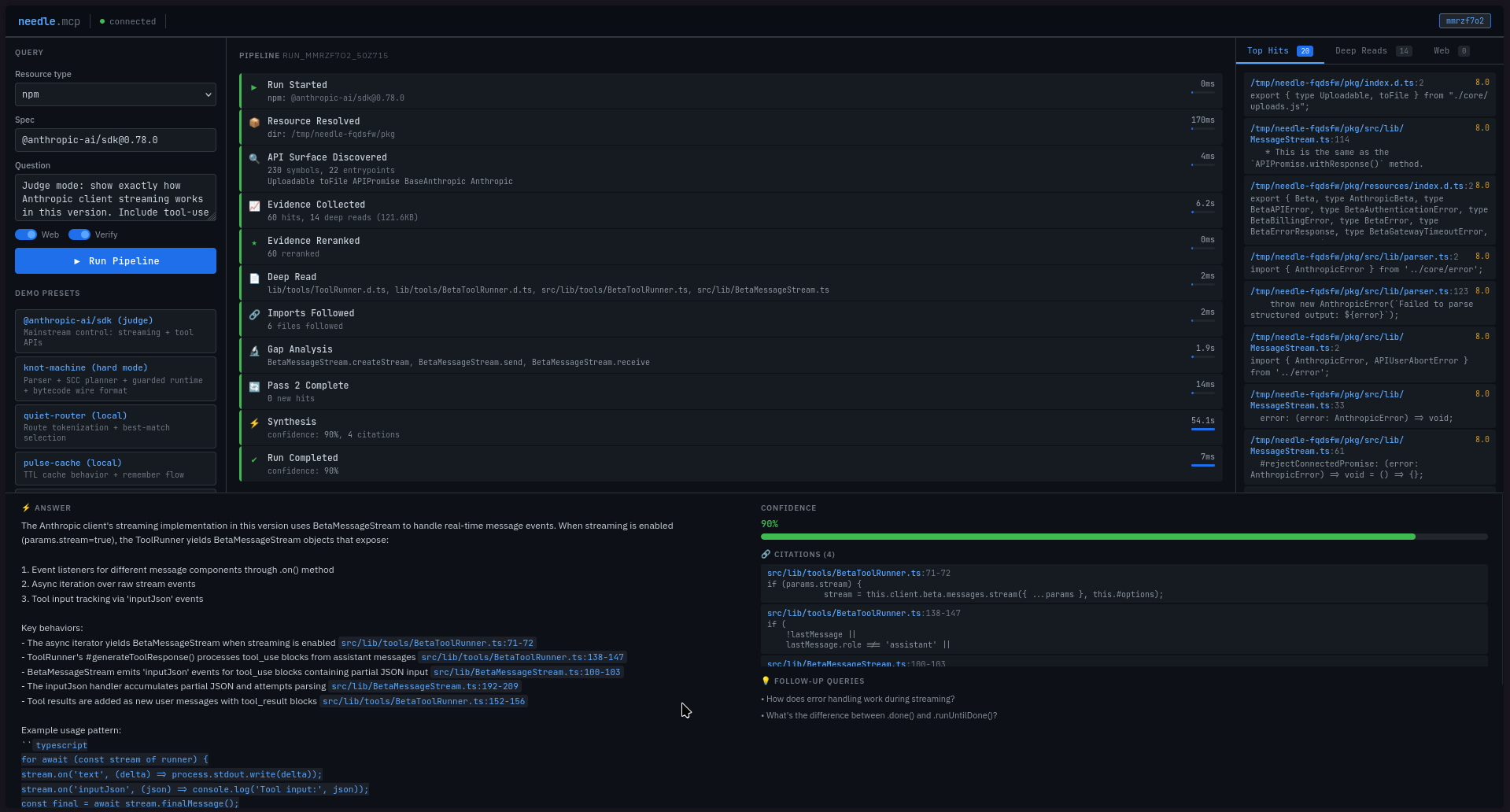Screen dimensions: 1510x812
Task: Click the inline BetaMessageStream.ts:192-209 answer reference
Action: (425, 686)
